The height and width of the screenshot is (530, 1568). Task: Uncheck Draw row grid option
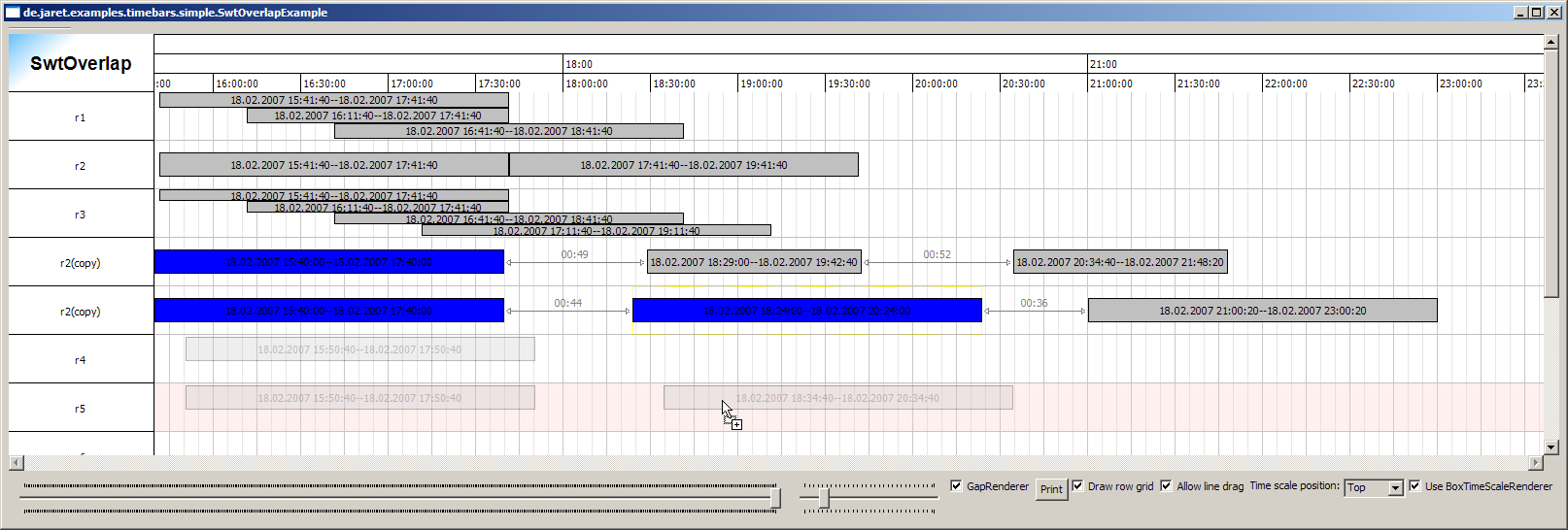(1077, 486)
